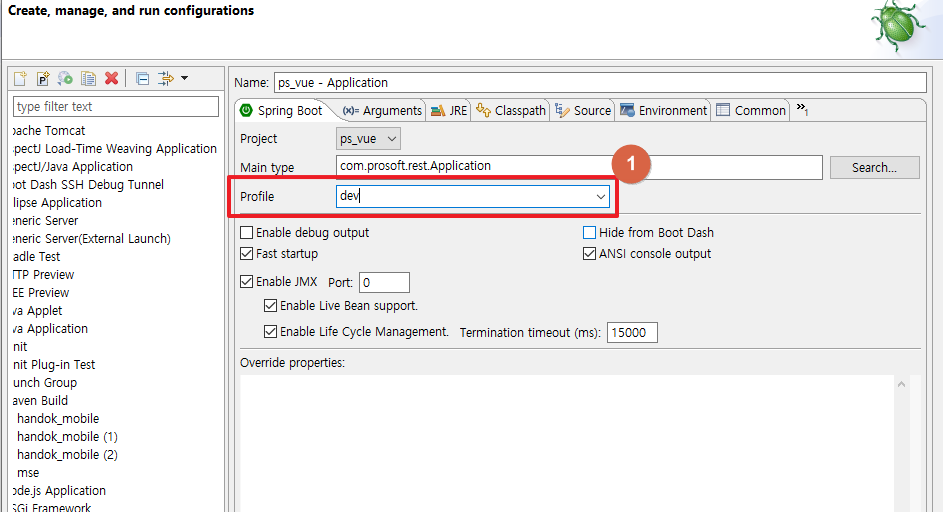Click the Main type text field
The width and height of the screenshot is (943, 512).
pos(579,167)
